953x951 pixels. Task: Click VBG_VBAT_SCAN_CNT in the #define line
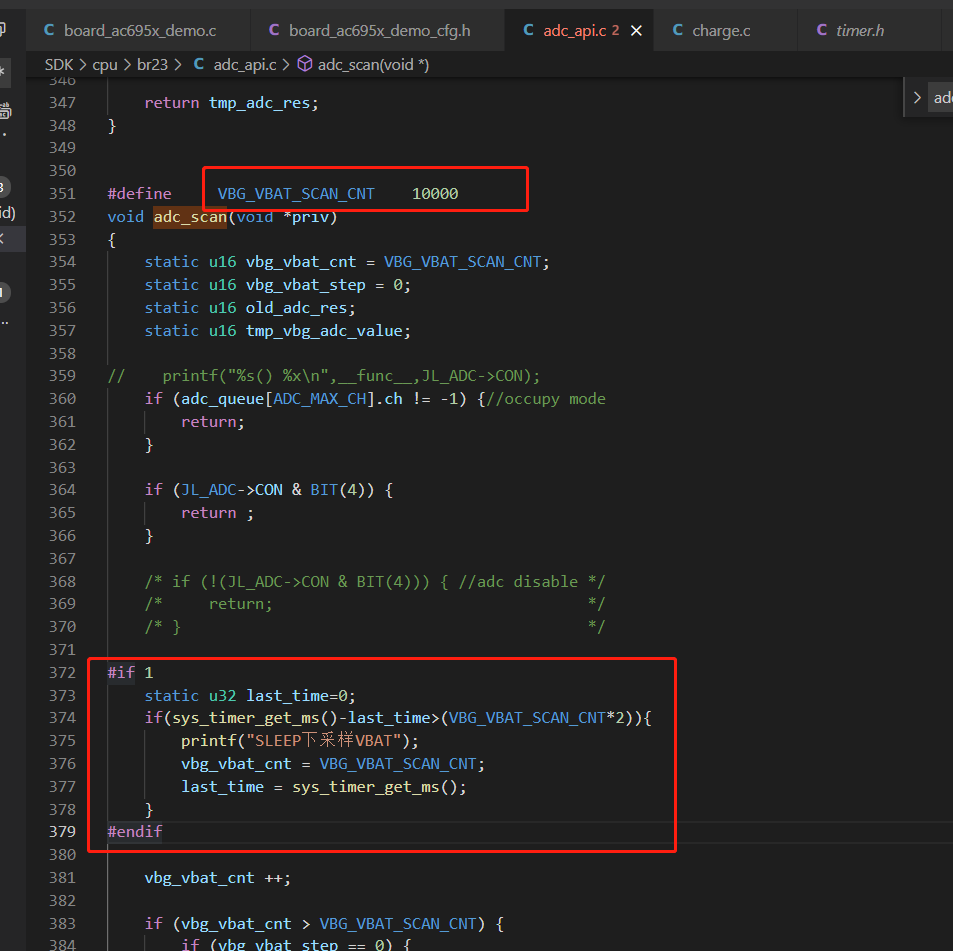(x=296, y=194)
